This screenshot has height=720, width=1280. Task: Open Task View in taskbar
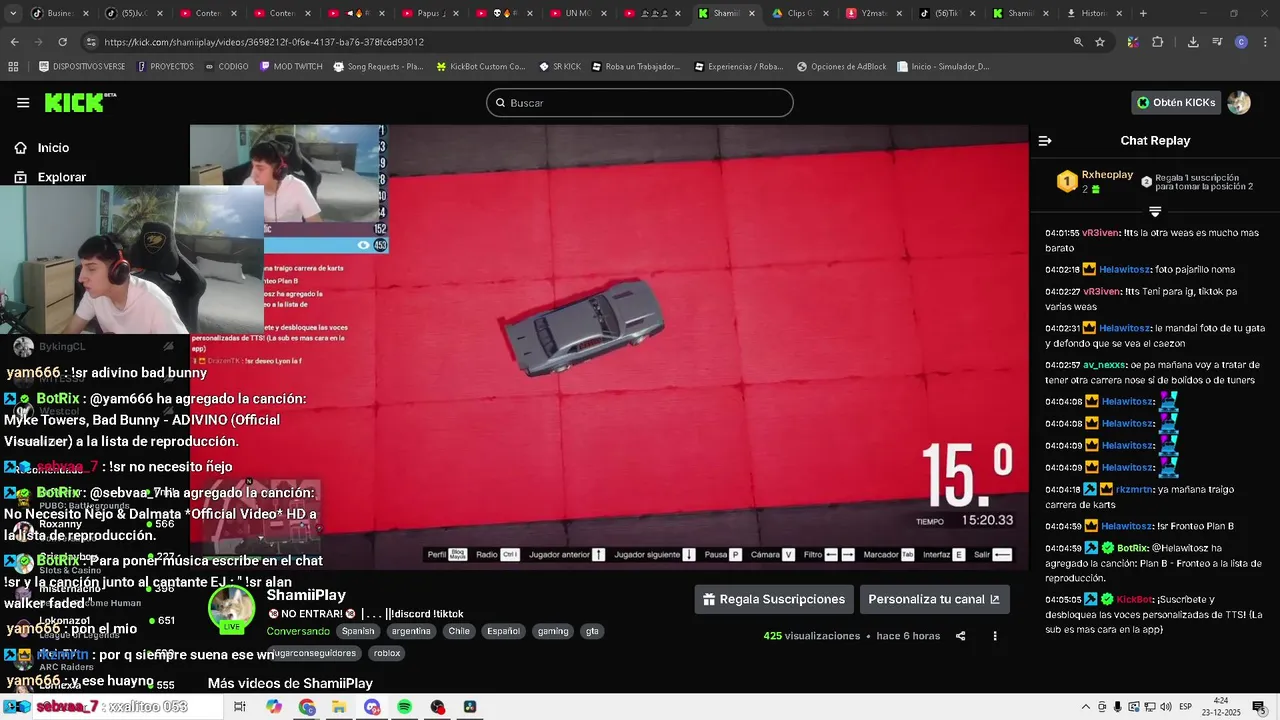[x=240, y=707]
